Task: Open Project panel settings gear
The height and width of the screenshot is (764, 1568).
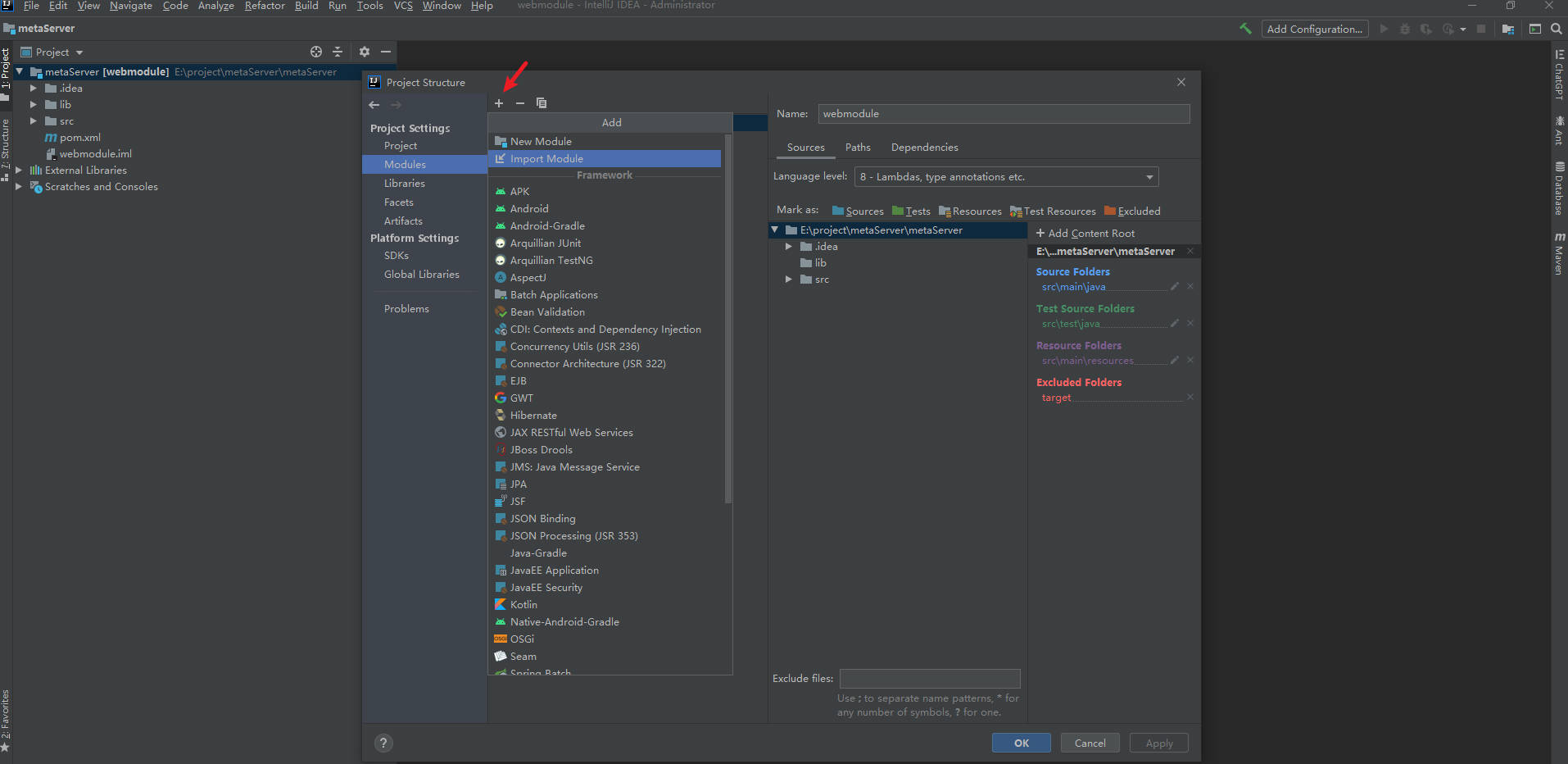Action: click(365, 52)
